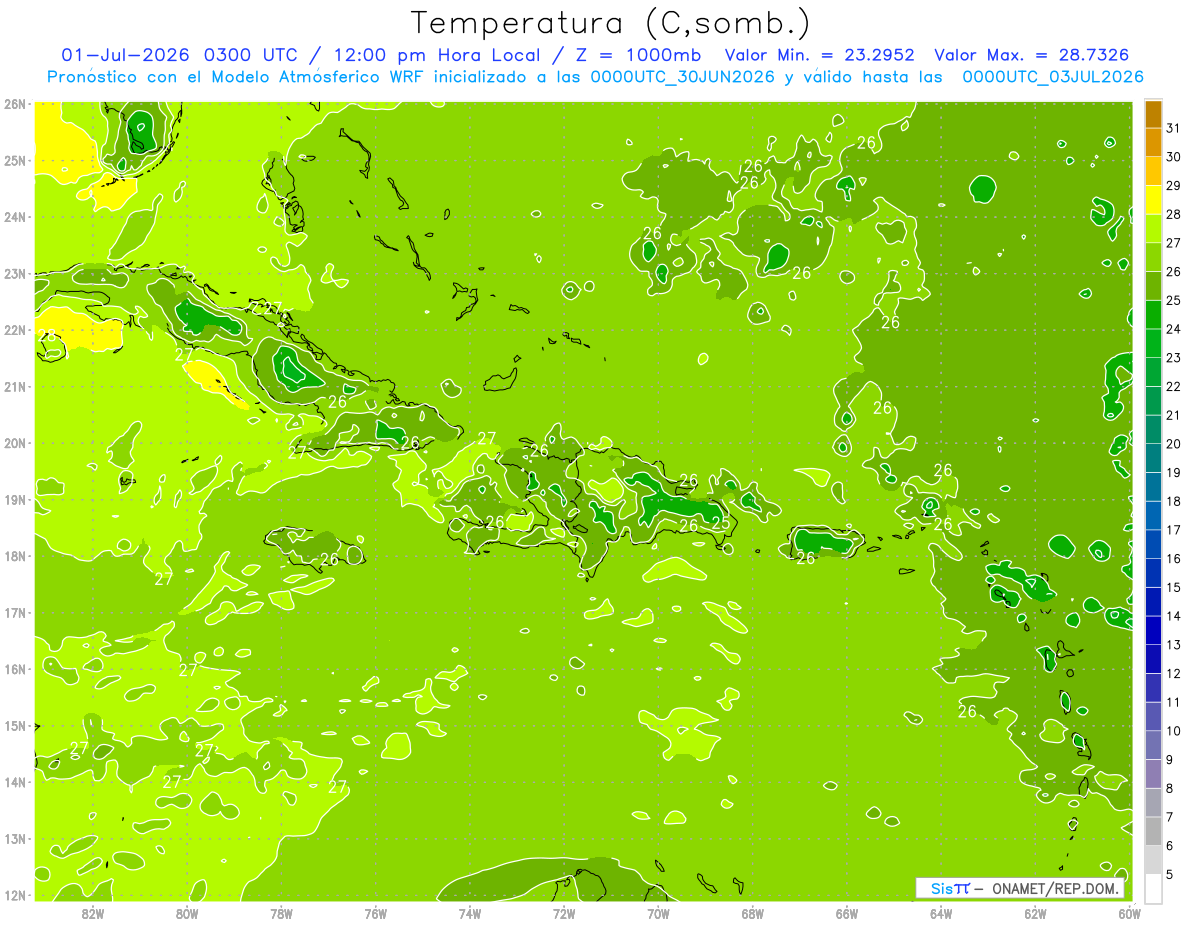1200x927 pixels.
Task: Click the green legend swatch between 24 and 25
Action: [1153, 314]
